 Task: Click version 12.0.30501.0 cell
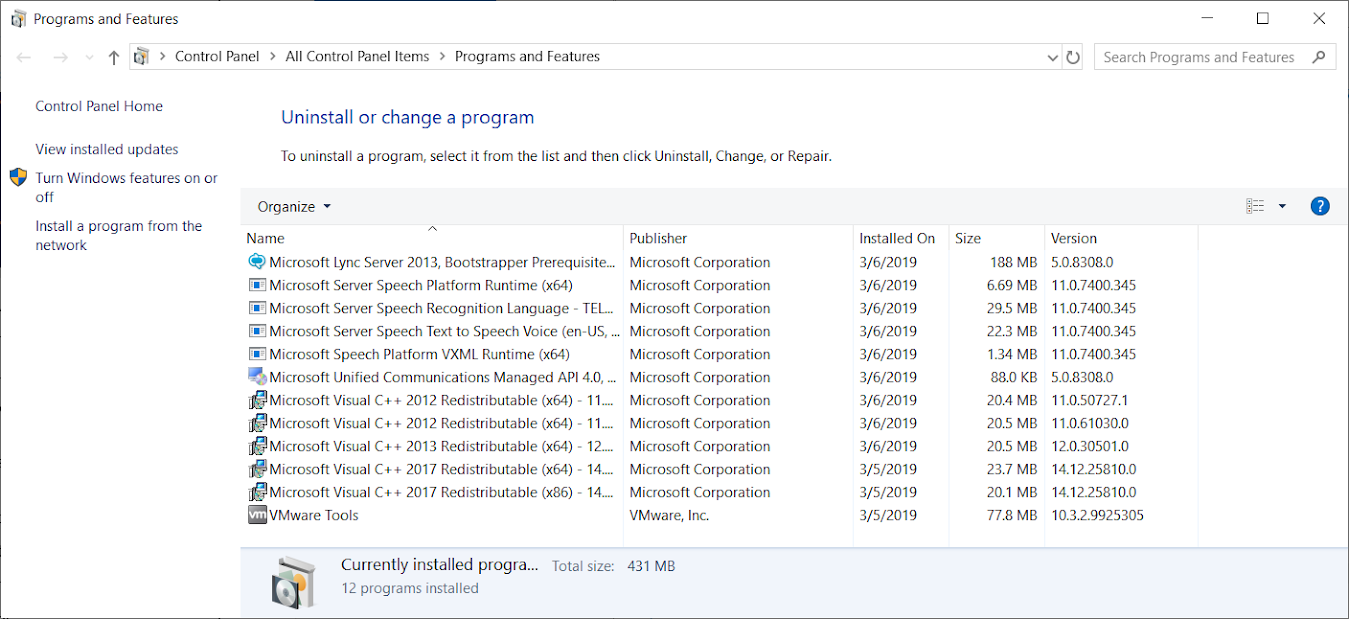click(x=1090, y=446)
